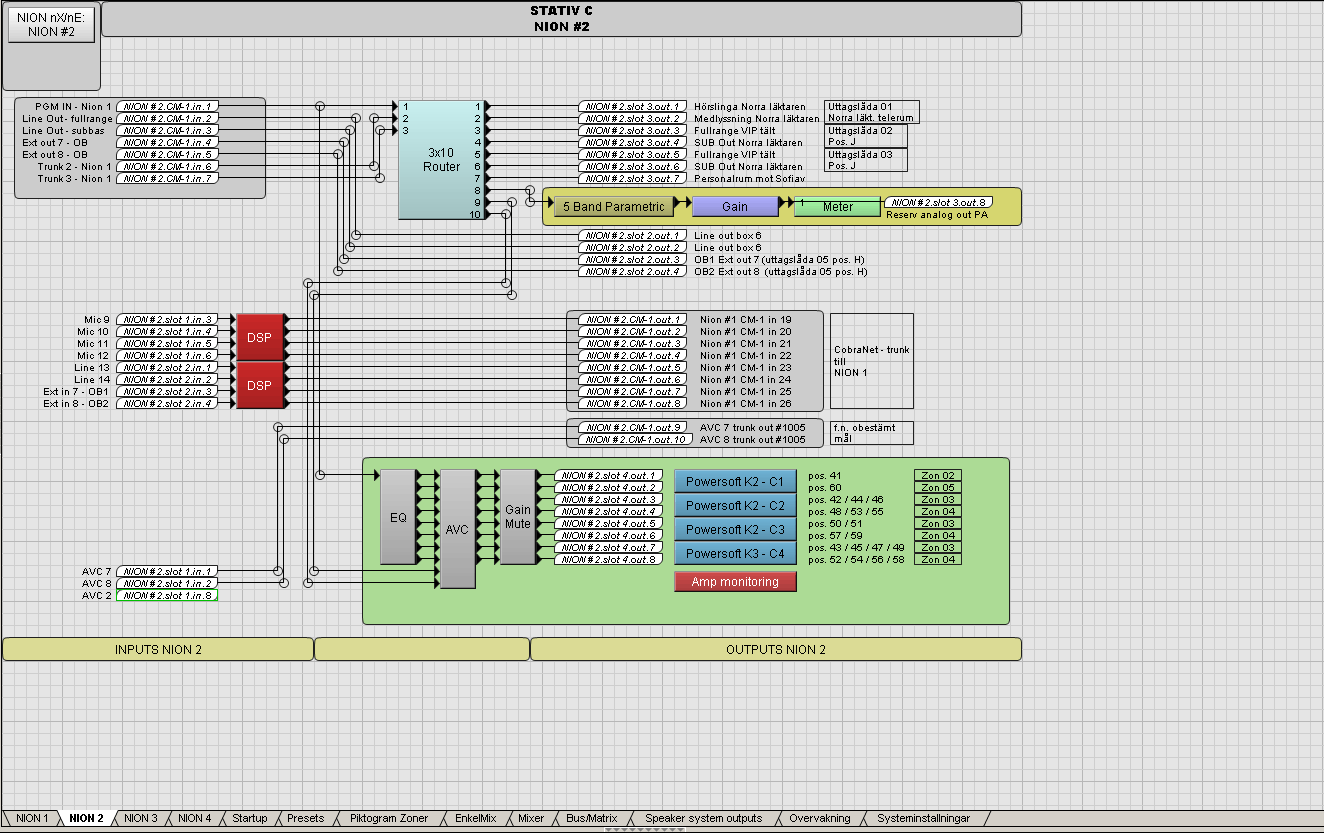Viewport: 1324px width, 833px height.
Task: Switch to the NION 1 tab
Action: click(31, 818)
